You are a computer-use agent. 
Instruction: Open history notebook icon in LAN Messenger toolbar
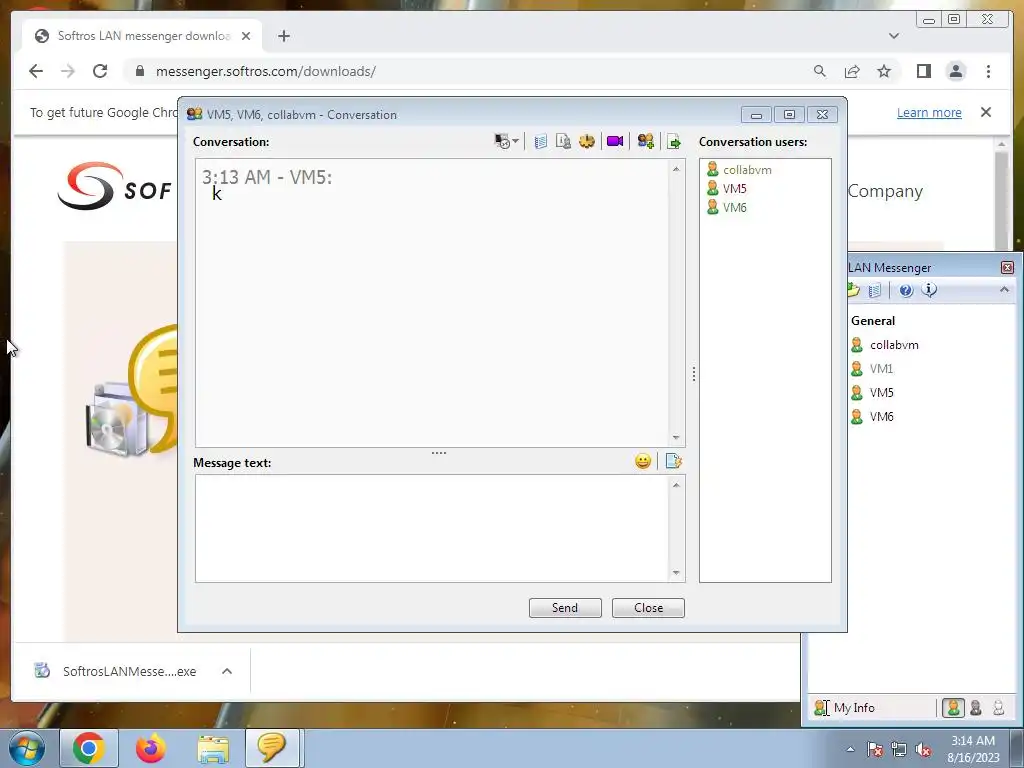tap(875, 290)
